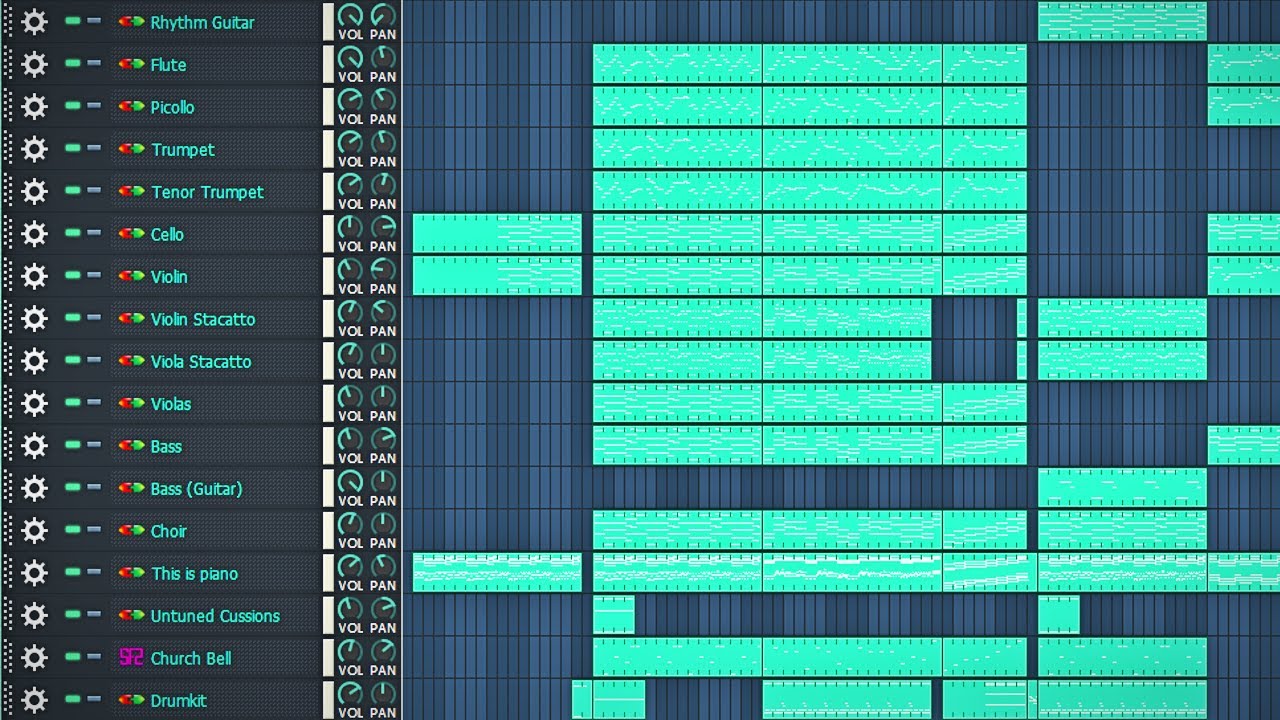Mute the Drumkit track green LED
The width and height of the screenshot is (1280, 720).
point(72,699)
